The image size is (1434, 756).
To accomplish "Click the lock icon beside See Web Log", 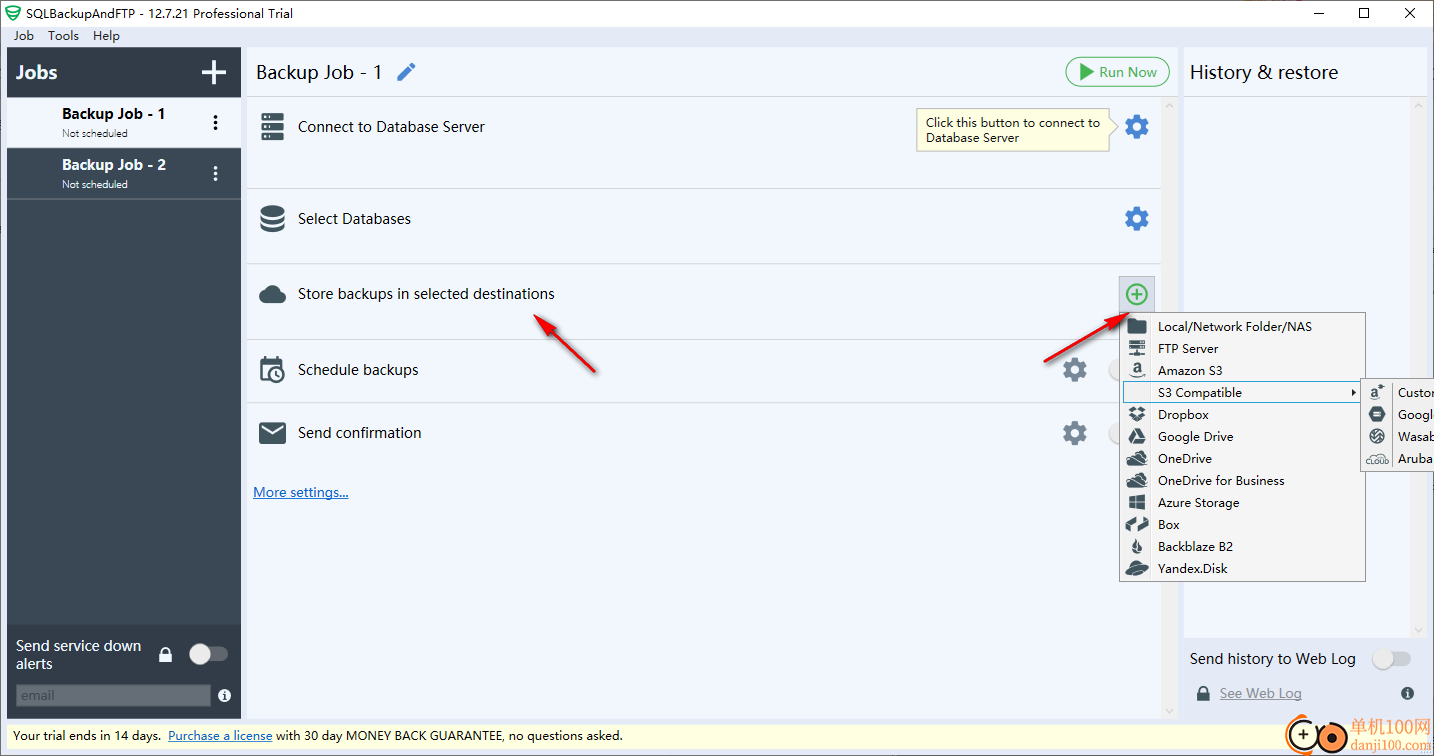I will point(1203,693).
